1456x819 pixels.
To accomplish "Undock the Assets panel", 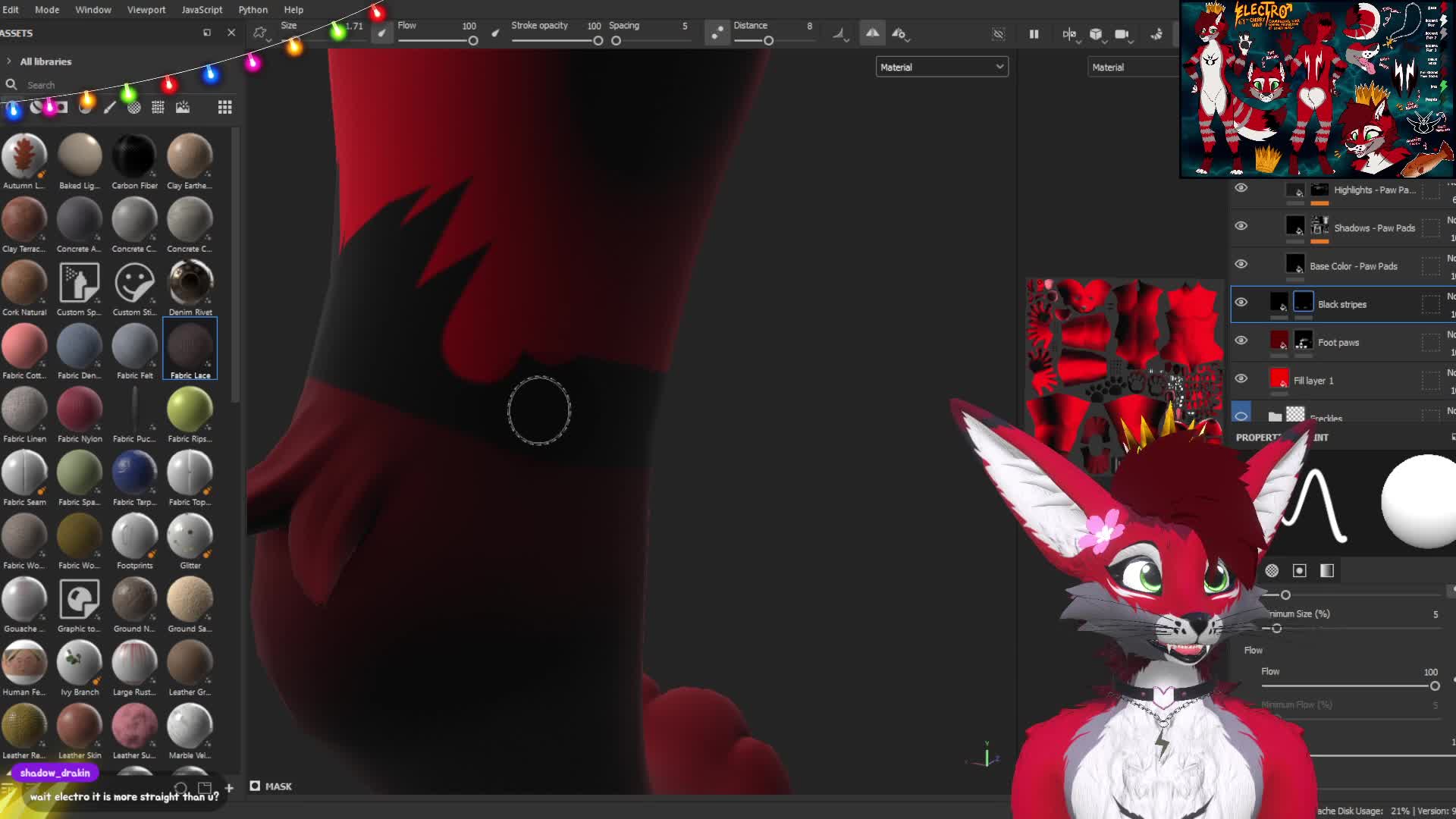I will pos(207,33).
